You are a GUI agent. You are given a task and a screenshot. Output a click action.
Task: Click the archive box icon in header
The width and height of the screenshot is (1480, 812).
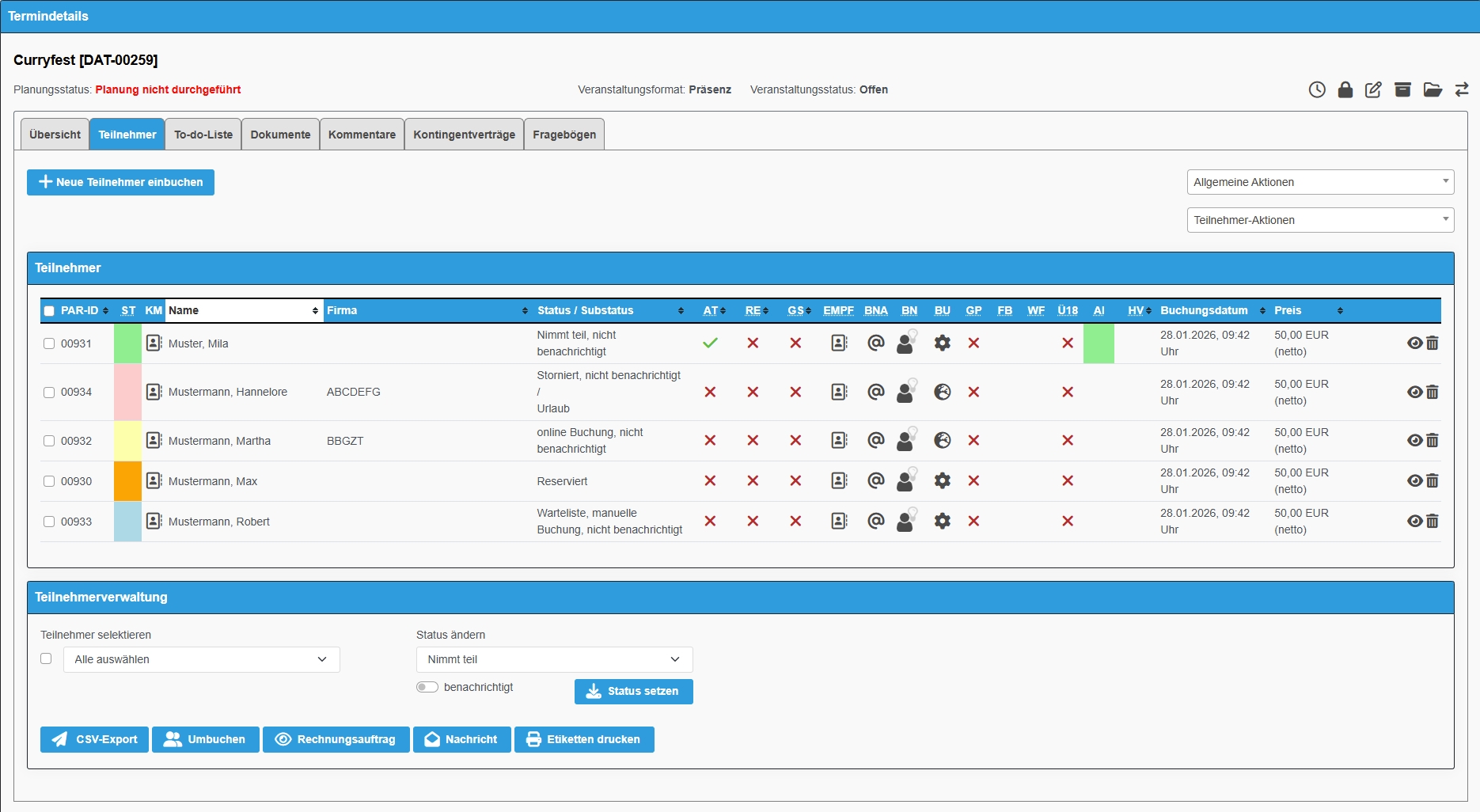1402,89
